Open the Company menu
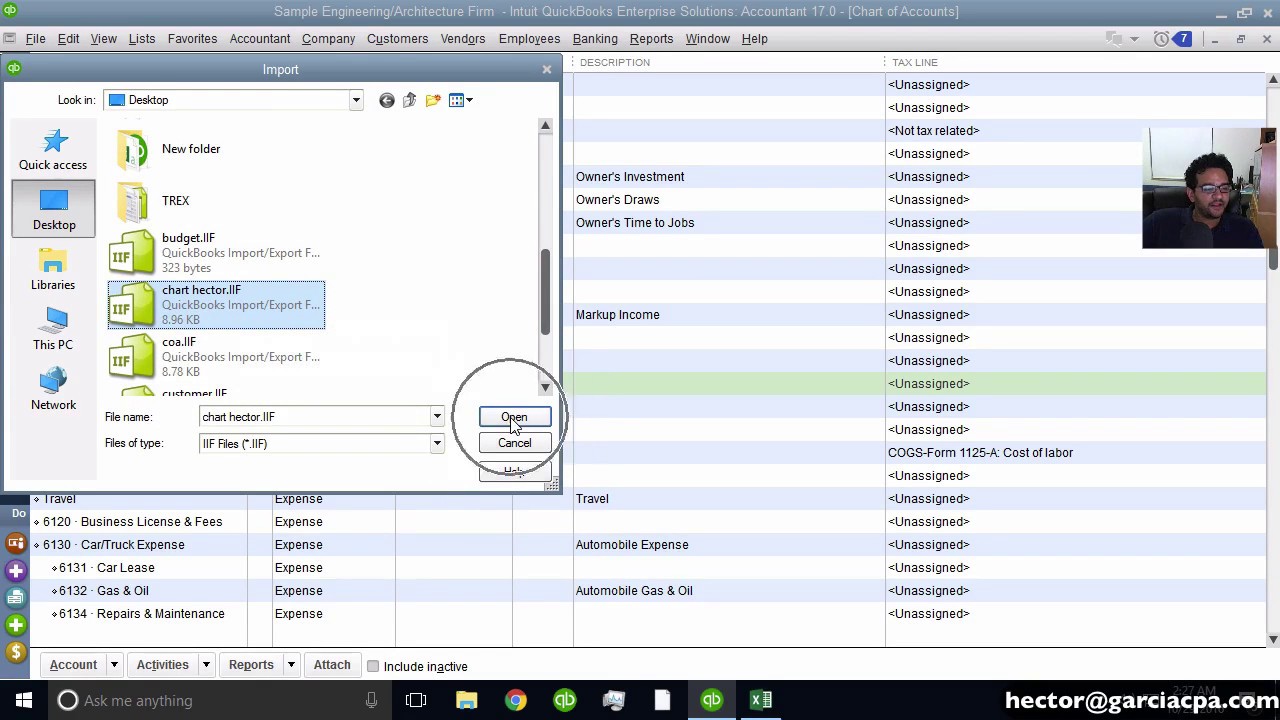The width and height of the screenshot is (1280, 720). (x=328, y=39)
